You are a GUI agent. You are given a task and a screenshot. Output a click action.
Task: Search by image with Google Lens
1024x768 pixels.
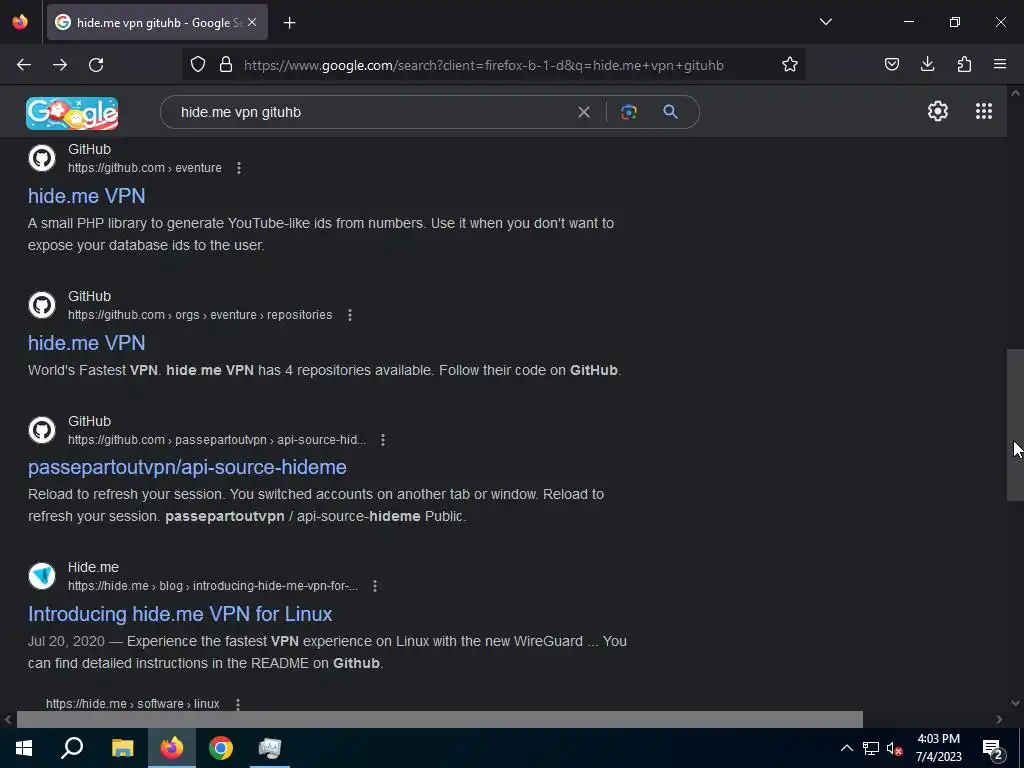tap(628, 112)
